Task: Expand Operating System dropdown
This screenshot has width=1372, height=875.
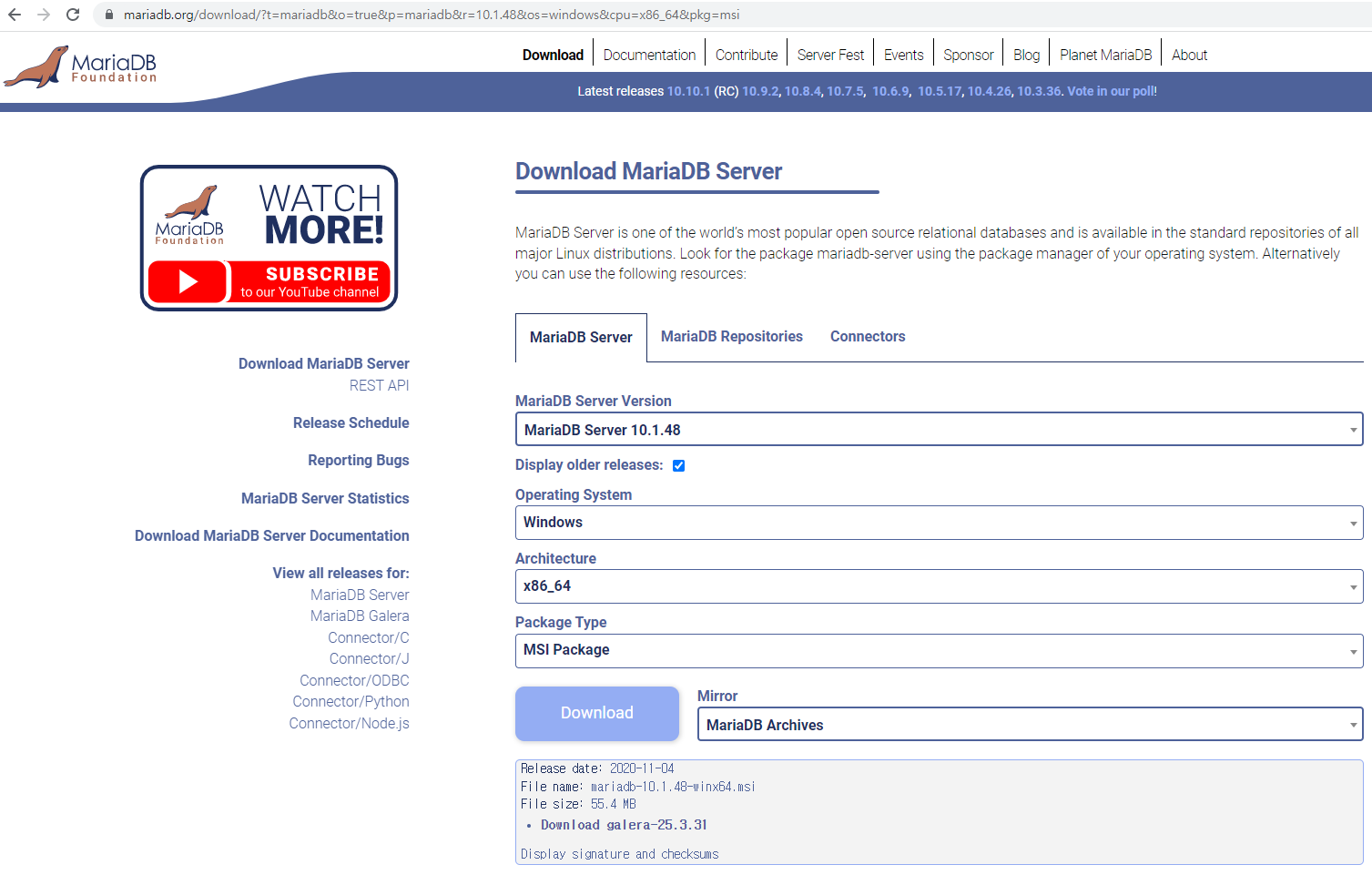Action: pos(939,523)
